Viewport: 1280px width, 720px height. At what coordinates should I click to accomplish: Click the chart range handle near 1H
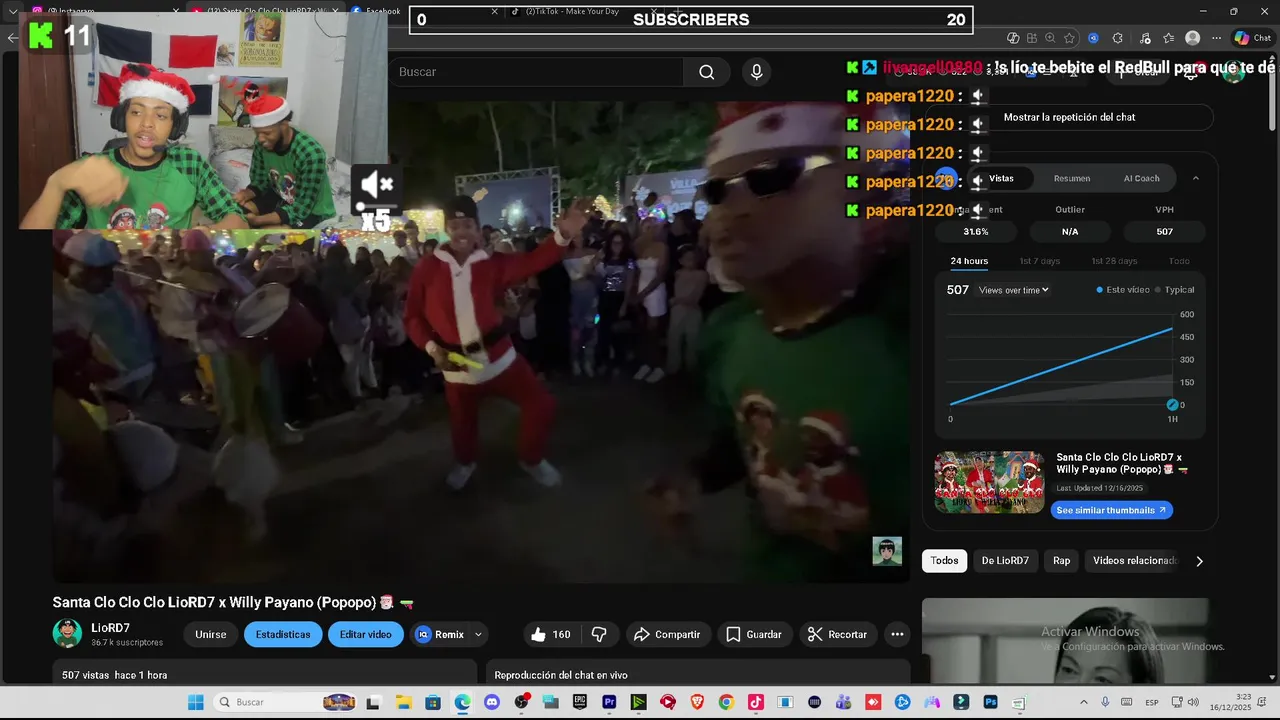[x=1172, y=404]
